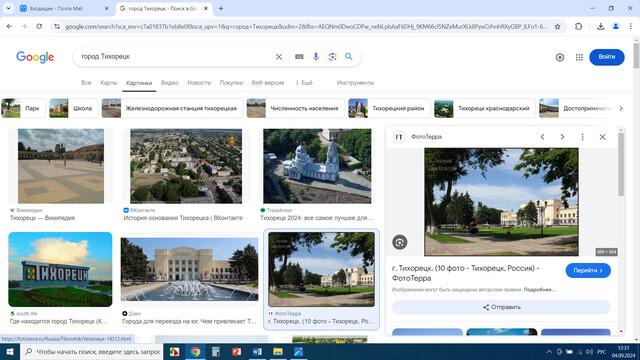640x360 pixels.
Task: Open preview panel three-dot options
Action: 582,137
